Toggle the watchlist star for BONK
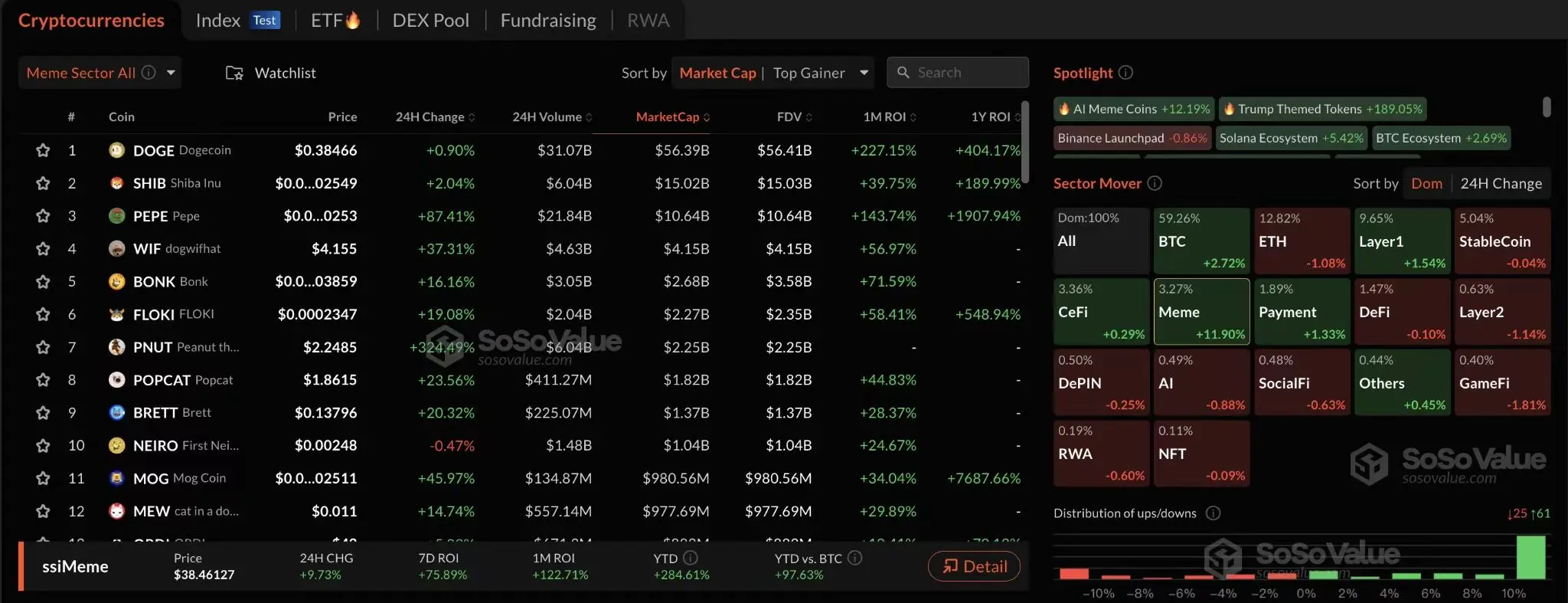Screen dimensions: 1568x603 (x=43, y=282)
